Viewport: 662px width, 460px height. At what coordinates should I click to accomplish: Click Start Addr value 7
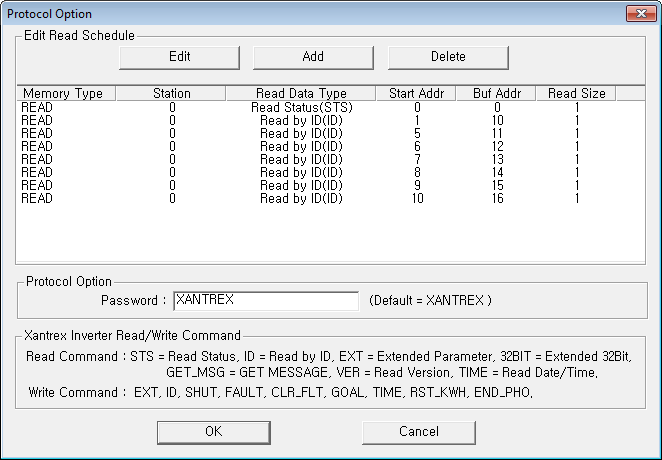[x=417, y=160]
